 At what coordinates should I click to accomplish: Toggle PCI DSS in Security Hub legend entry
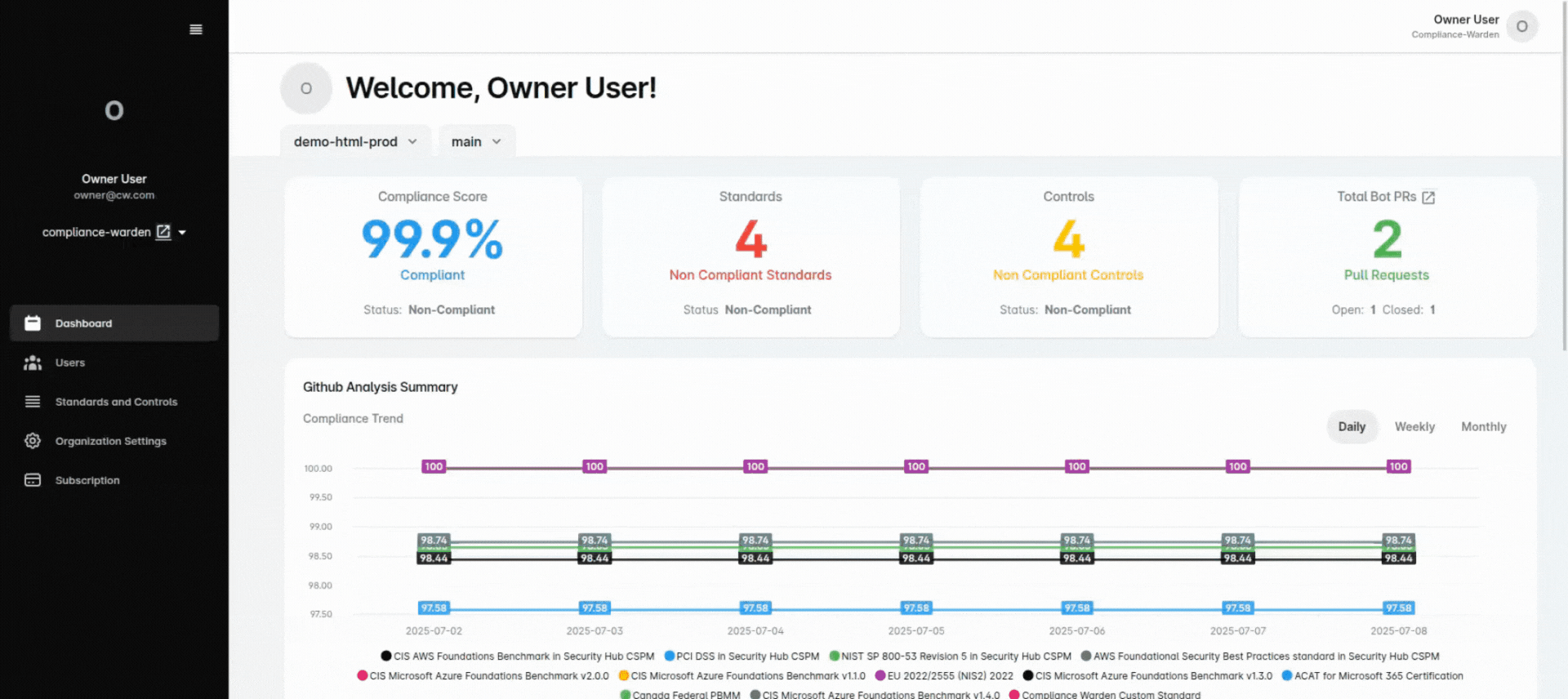[x=742, y=657]
